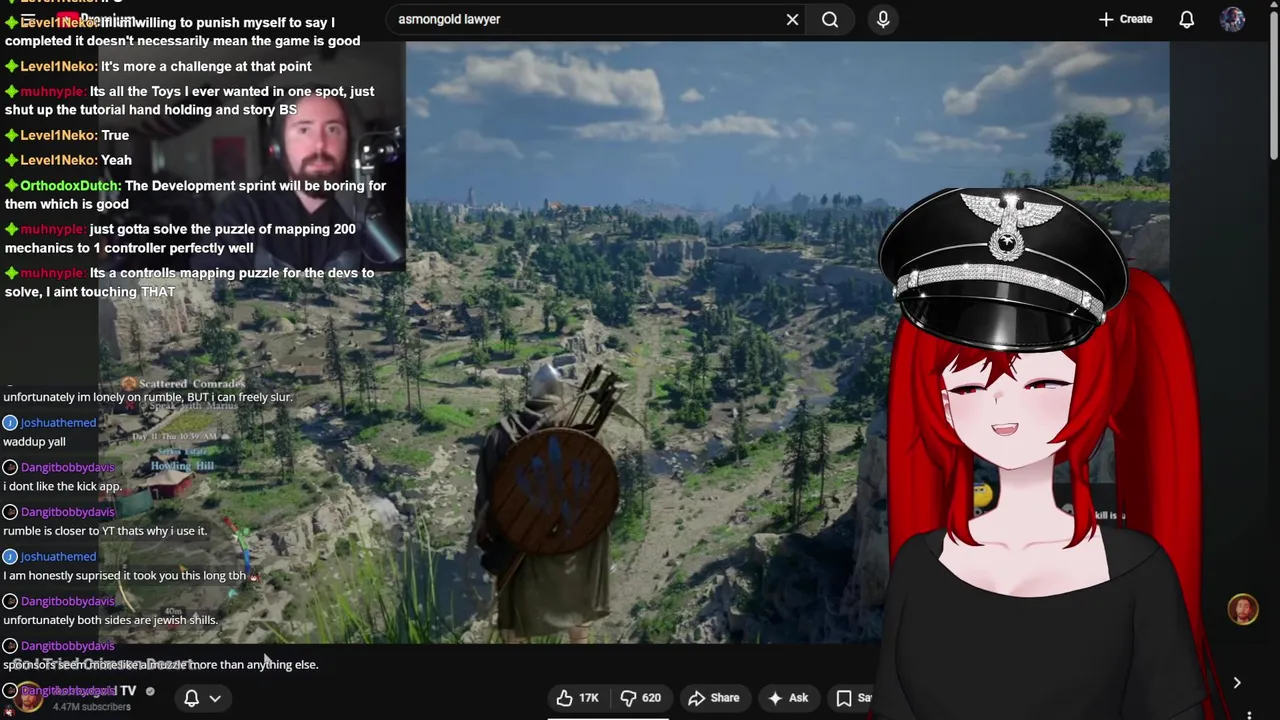This screenshot has width=1280, height=720.
Task: Click the YouTube Premium logo
Action: click(95, 20)
